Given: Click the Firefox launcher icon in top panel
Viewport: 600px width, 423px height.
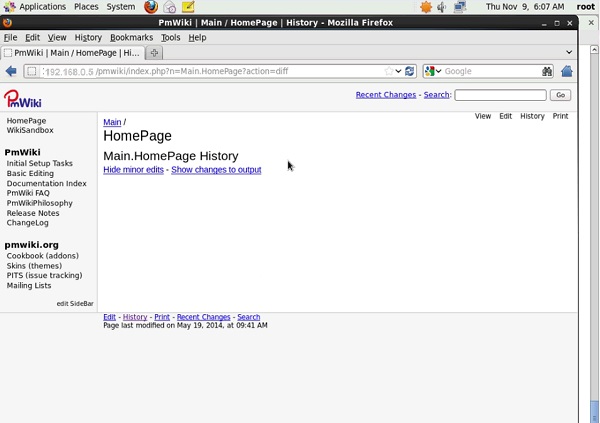Looking at the screenshot, I should [x=151, y=7].
